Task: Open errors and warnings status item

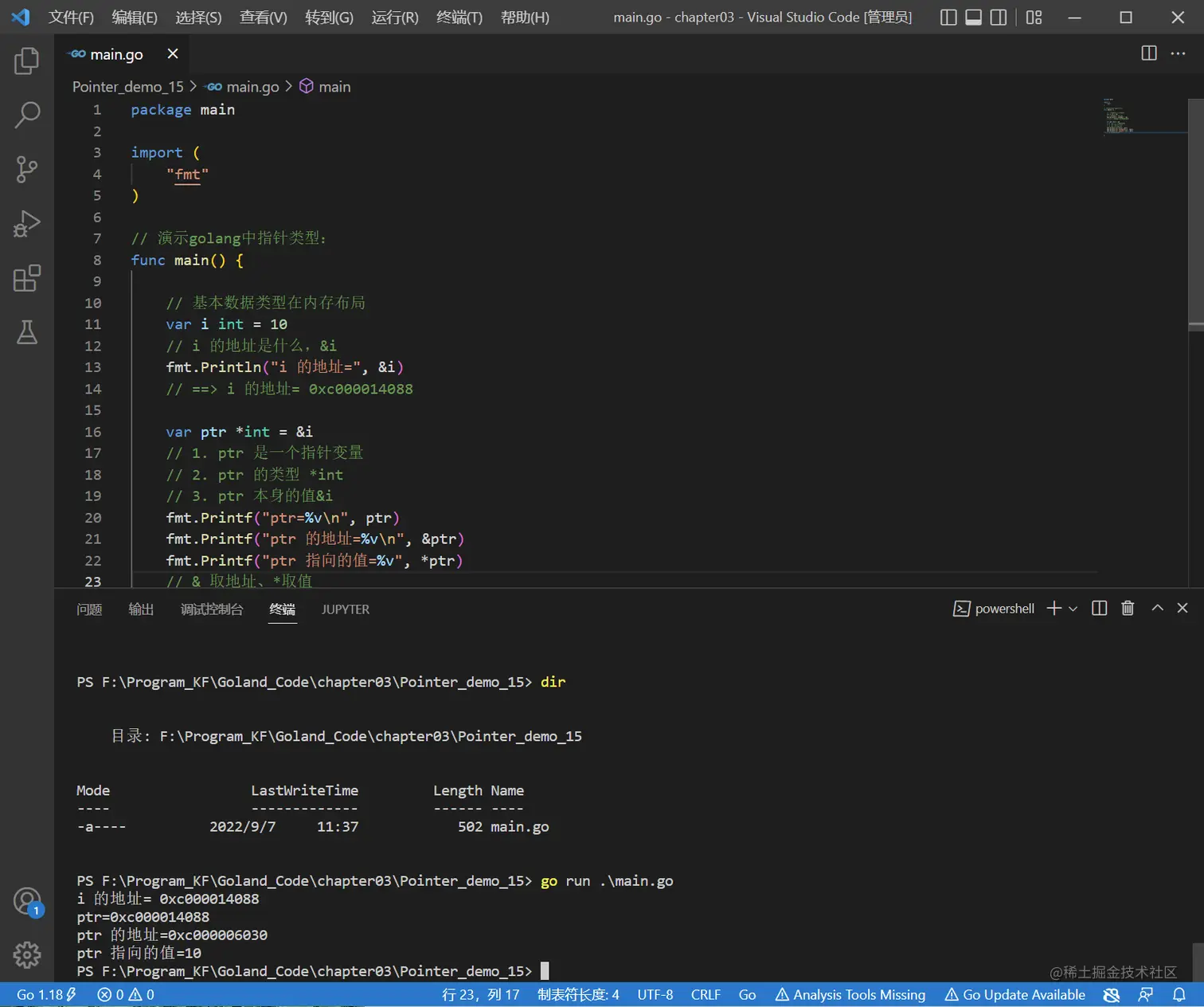Action: coord(126,994)
